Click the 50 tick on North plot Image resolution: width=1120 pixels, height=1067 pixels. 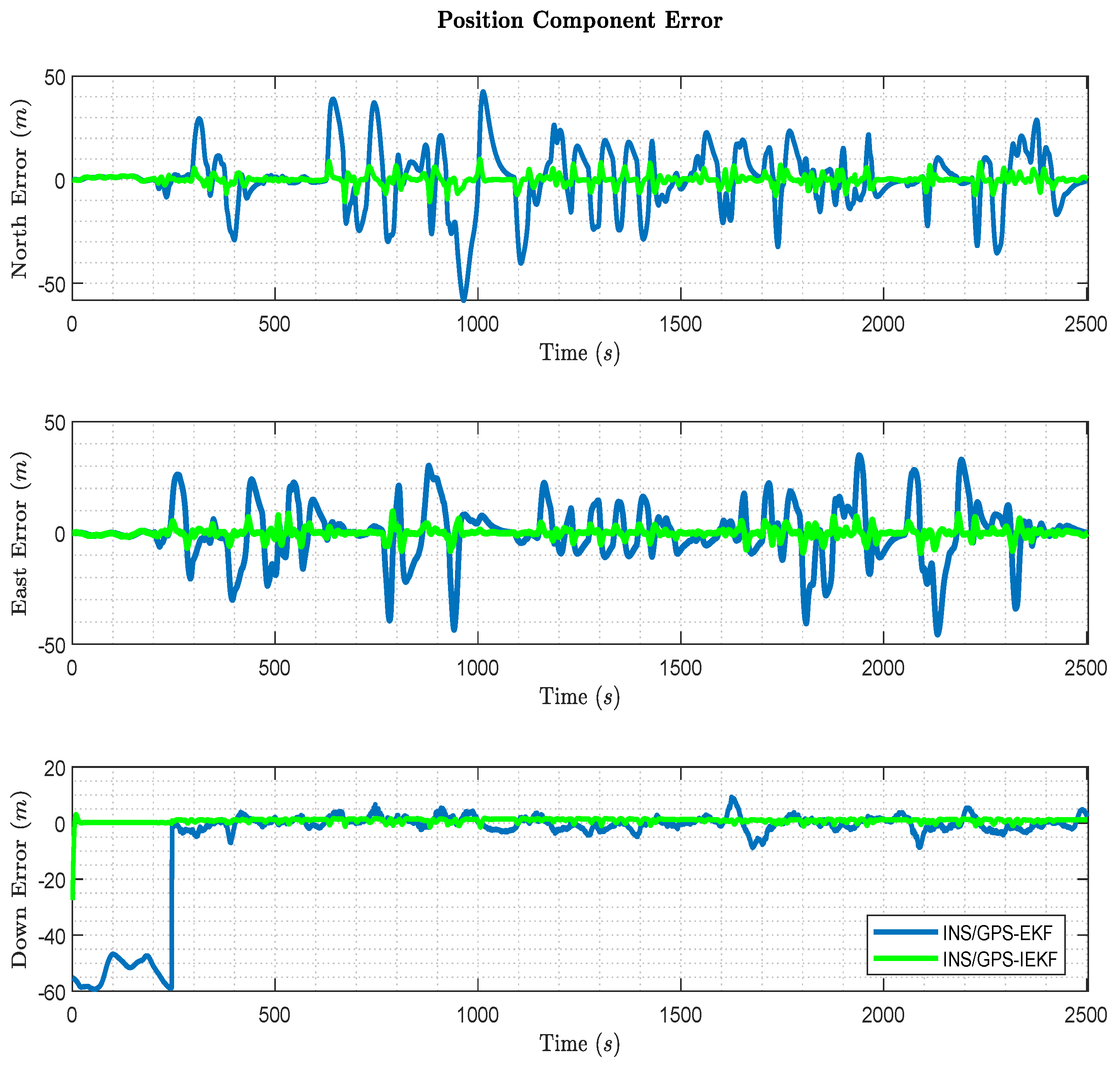[55, 78]
